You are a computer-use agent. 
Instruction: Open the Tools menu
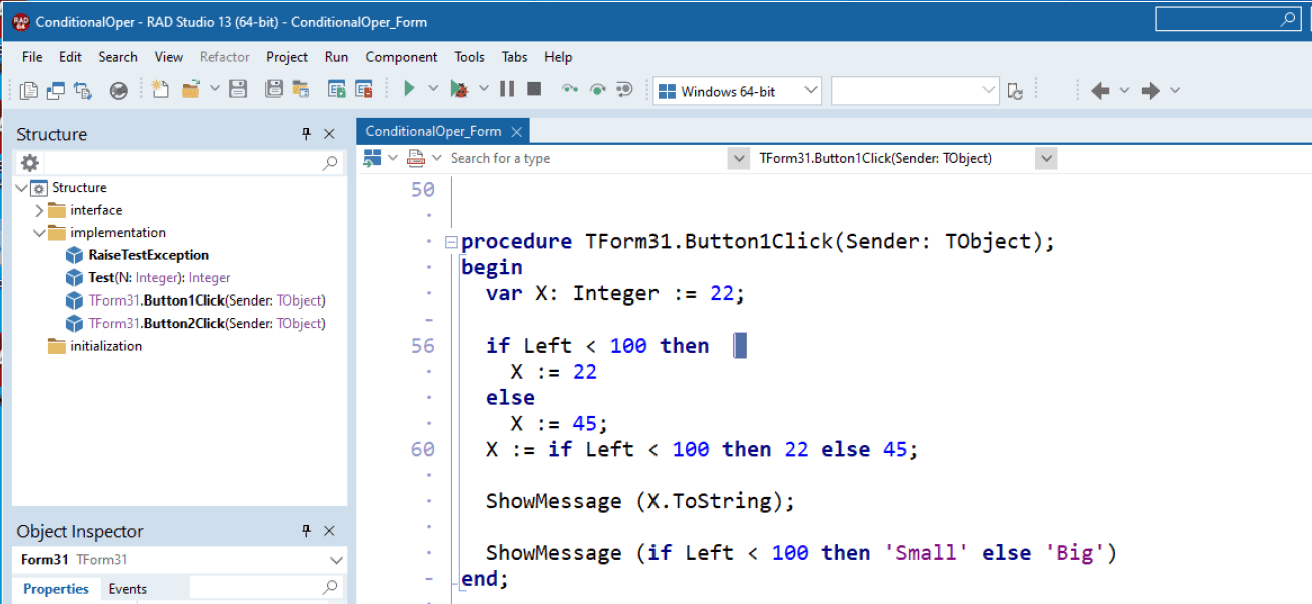tap(469, 57)
